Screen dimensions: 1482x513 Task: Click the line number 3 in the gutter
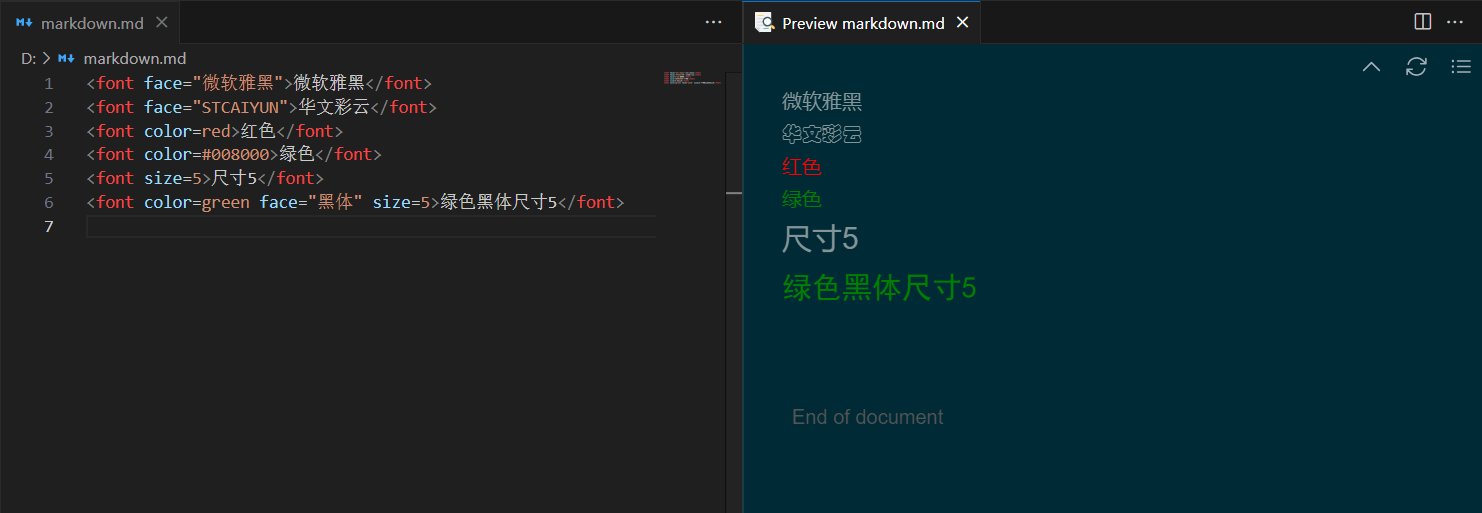pos(48,131)
